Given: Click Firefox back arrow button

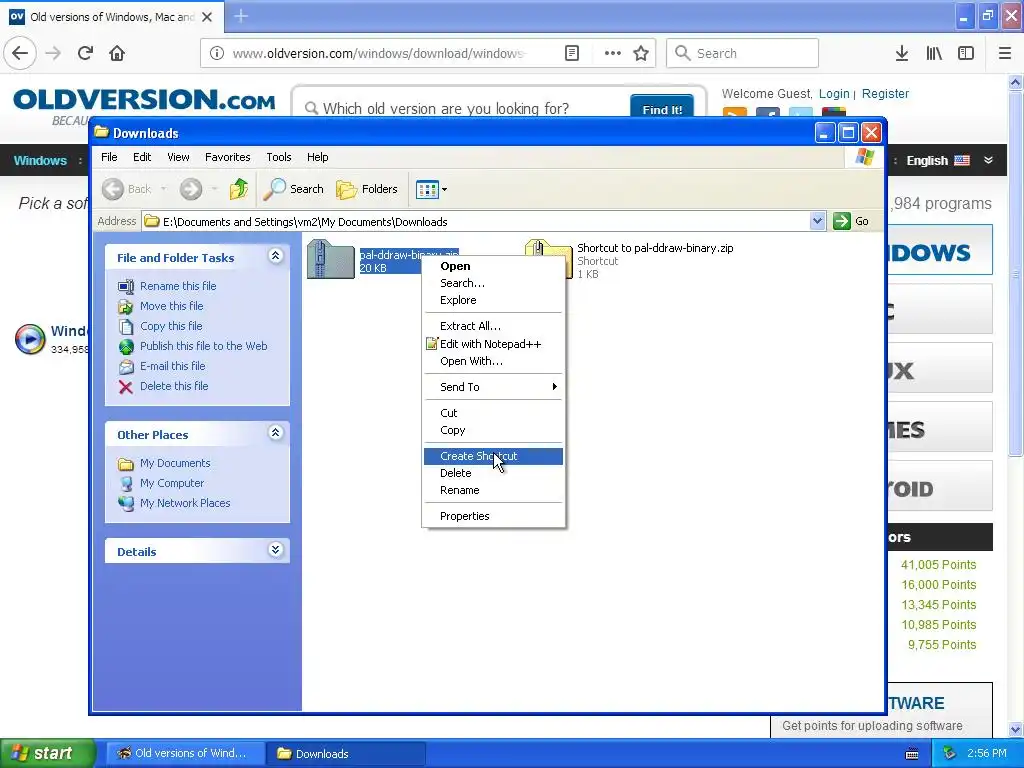Looking at the screenshot, I should pyautogui.click(x=20, y=53).
